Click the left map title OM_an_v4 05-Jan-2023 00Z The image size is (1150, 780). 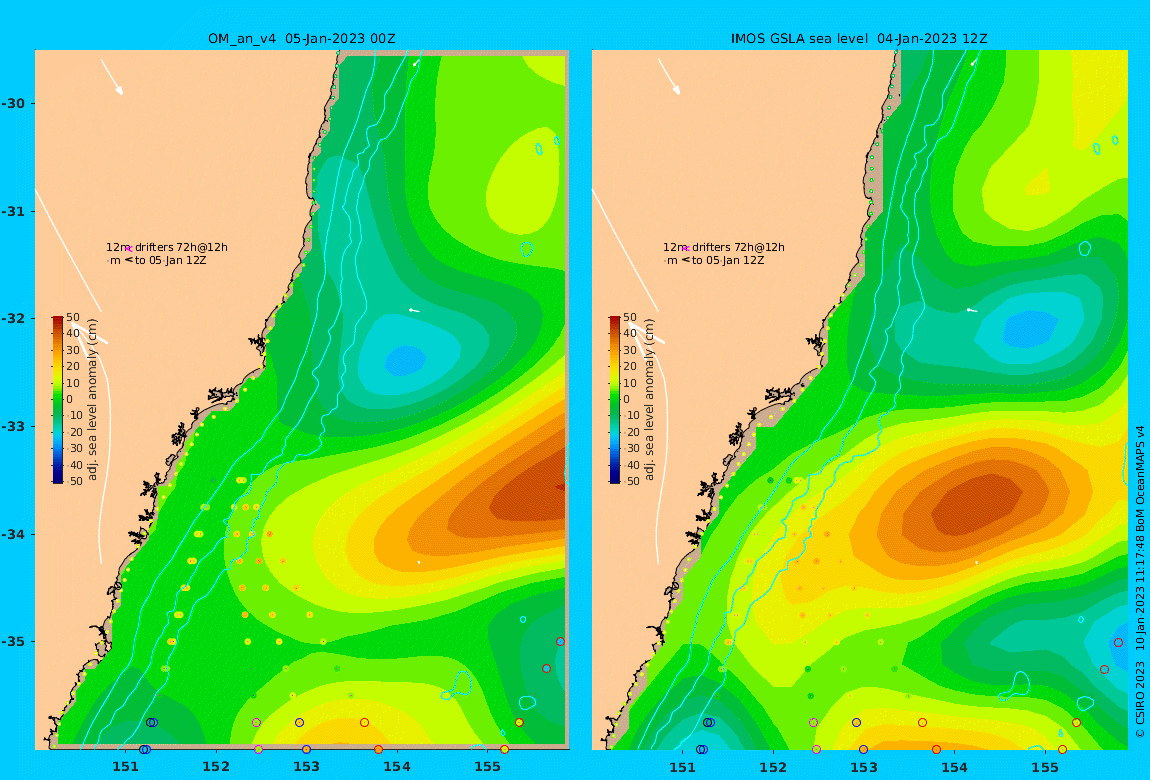tap(301, 39)
